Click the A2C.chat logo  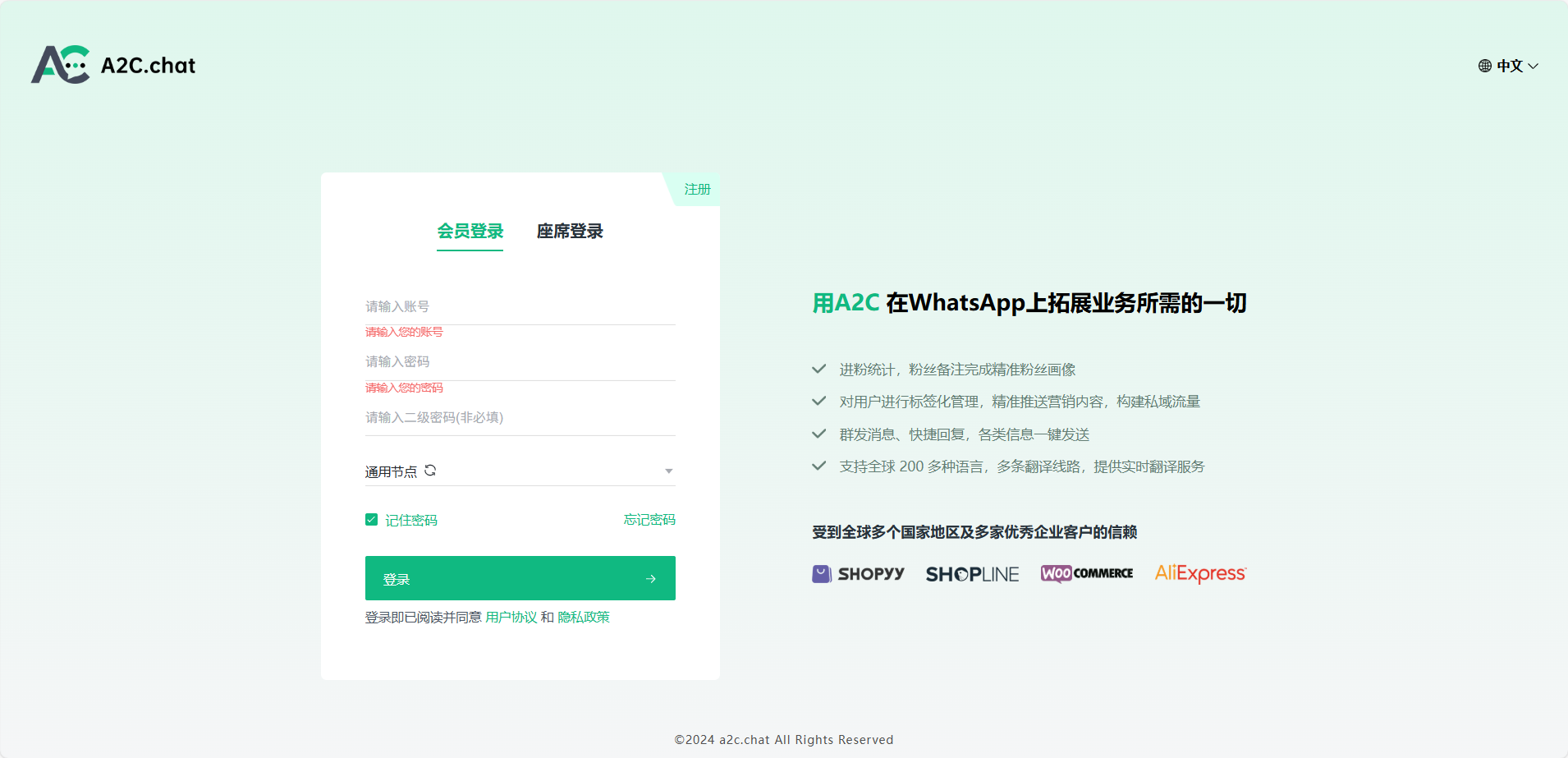[x=113, y=65]
